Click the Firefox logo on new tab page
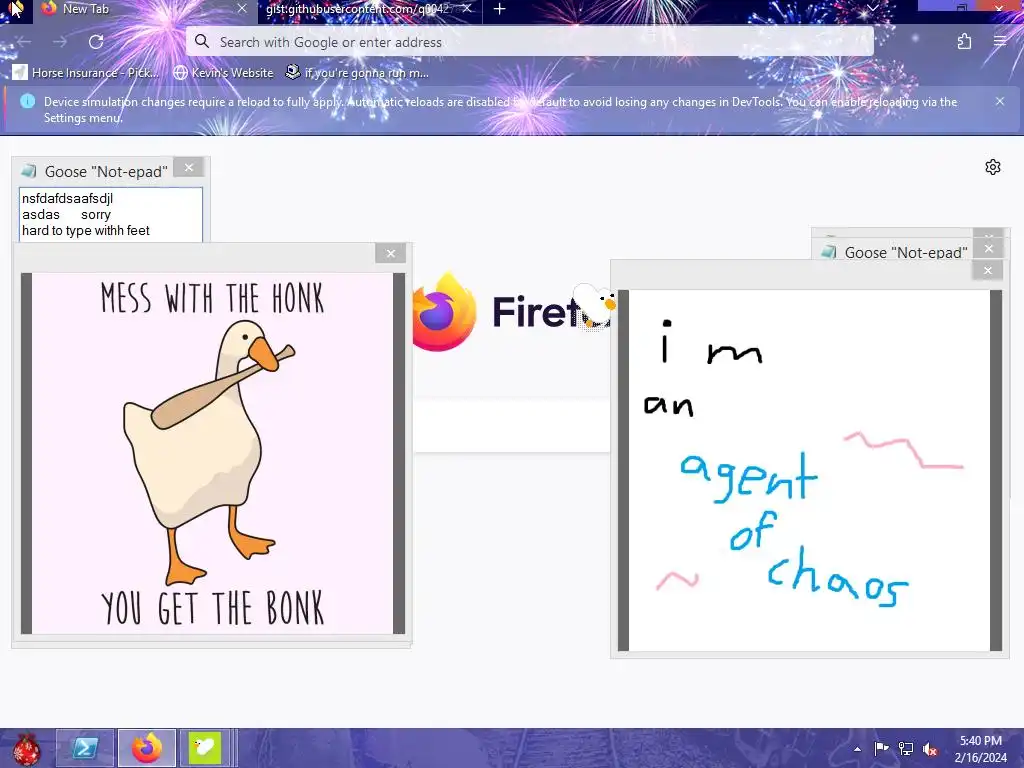The image size is (1024, 768). point(443,312)
